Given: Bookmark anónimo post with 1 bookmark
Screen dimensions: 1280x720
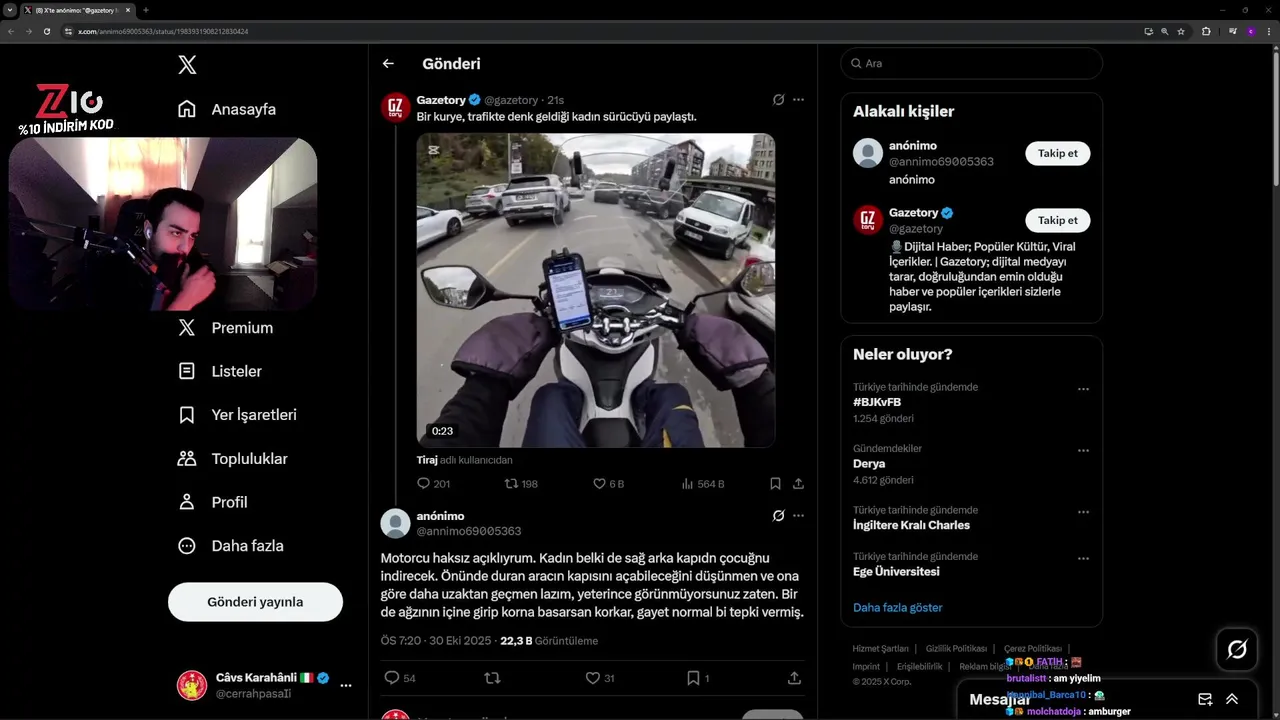Looking at the screenshot, I should [x=698, y=678].
